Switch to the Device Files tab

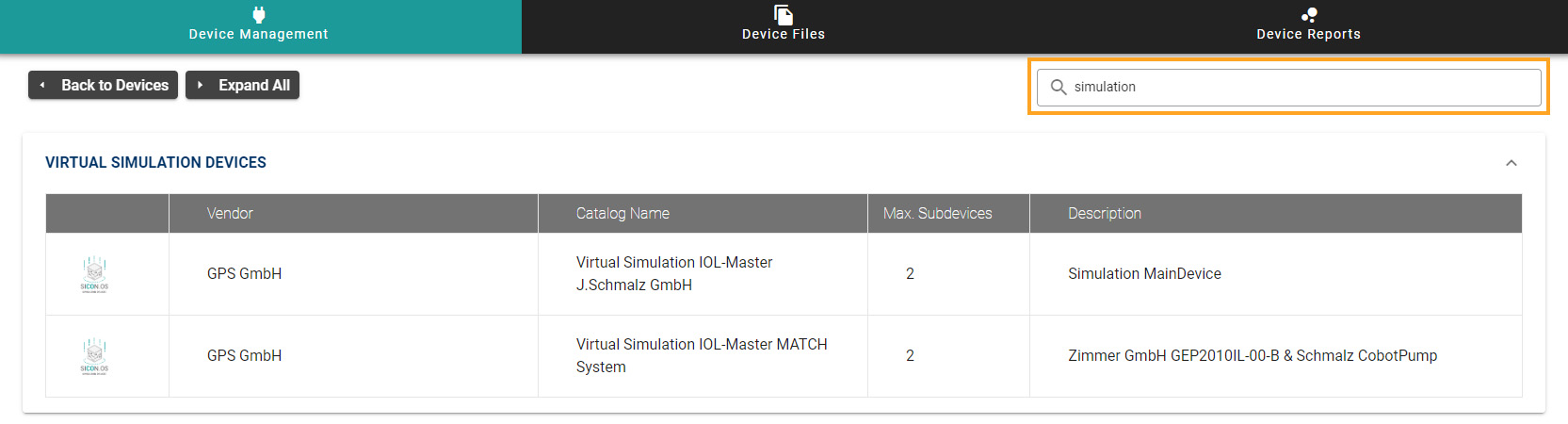click(x=783, y=26)
